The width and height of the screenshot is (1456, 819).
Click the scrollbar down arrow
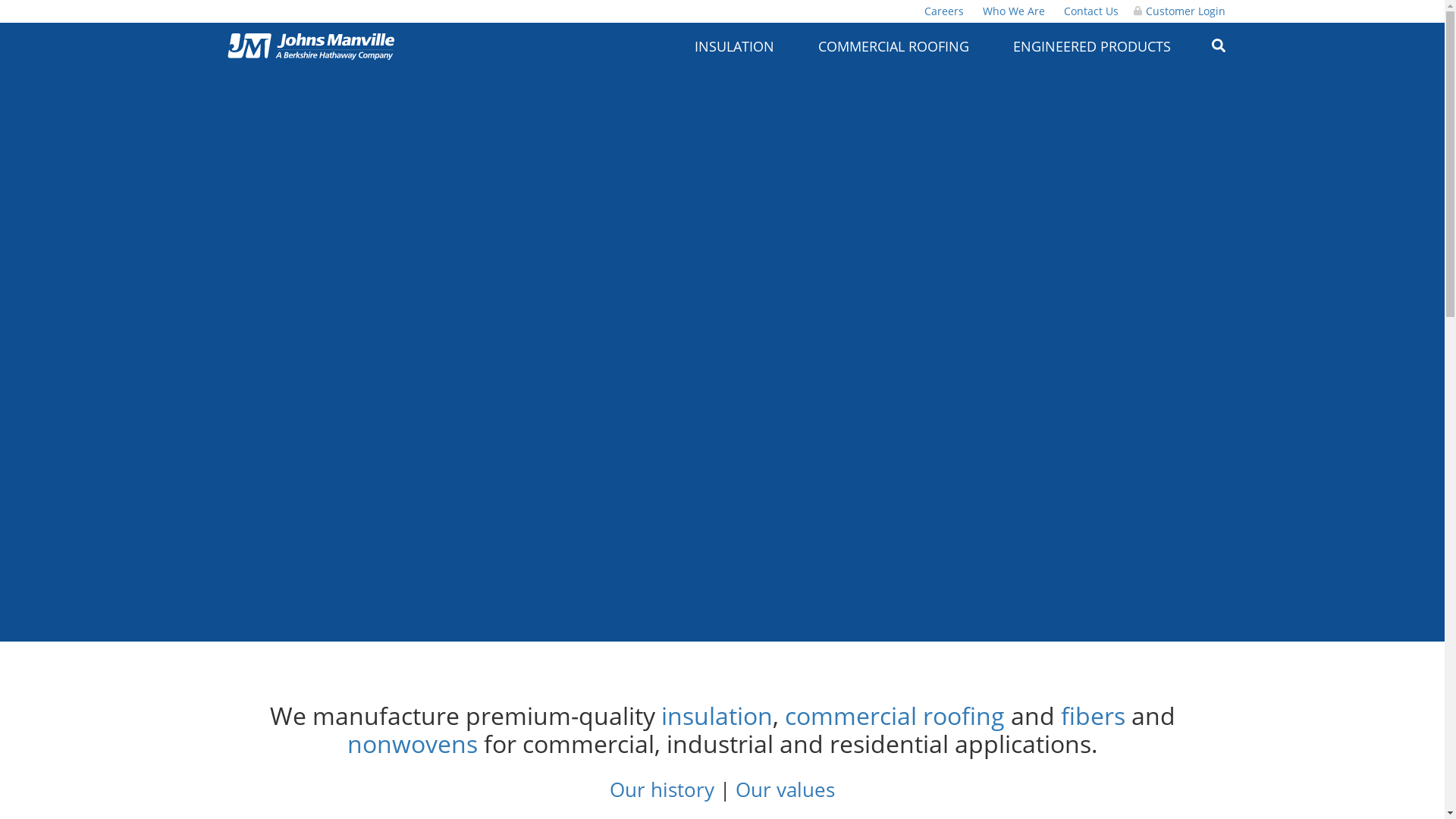1450,813
